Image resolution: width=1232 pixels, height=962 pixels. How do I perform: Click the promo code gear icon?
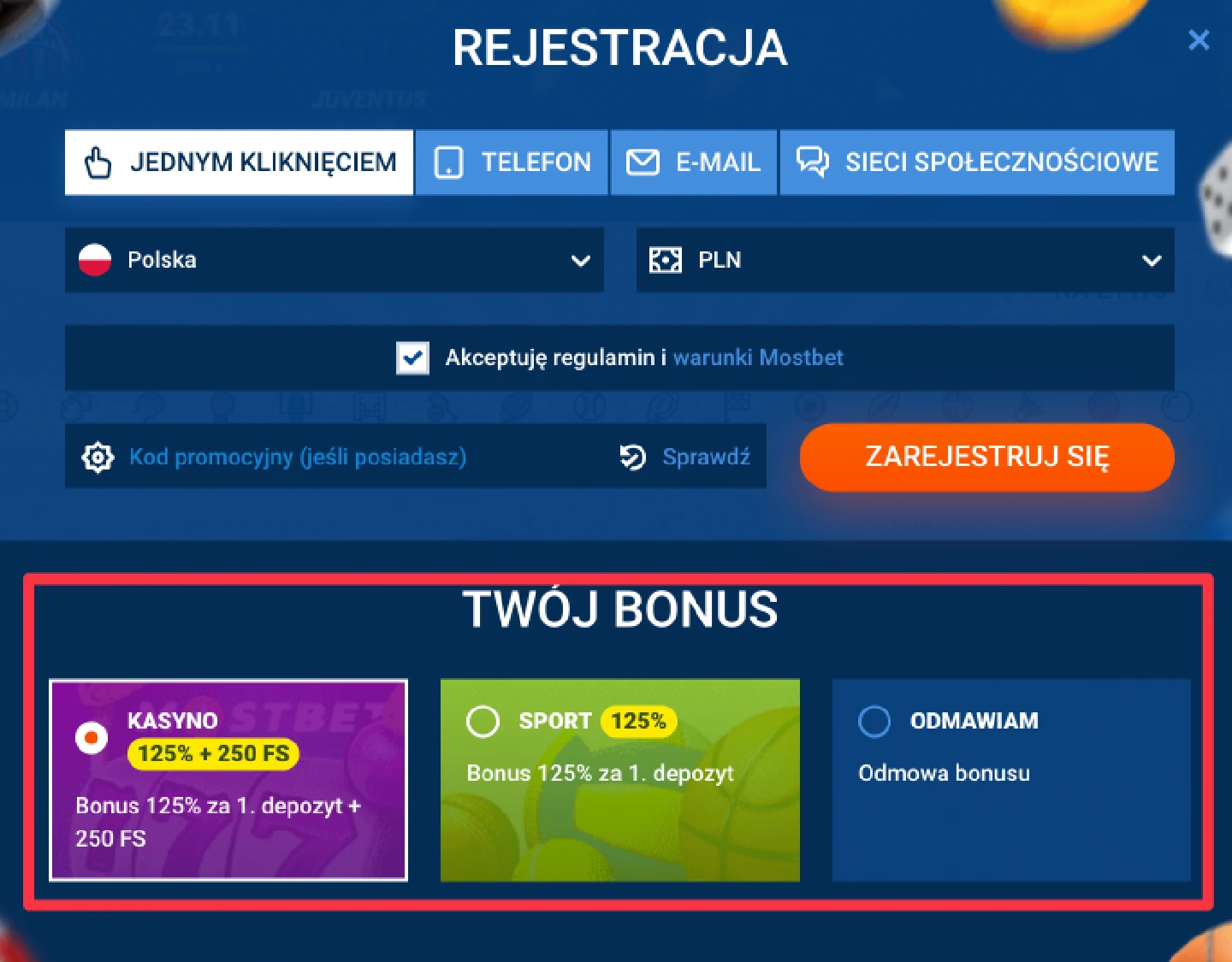pyautogui.click(x=98, y=457)
